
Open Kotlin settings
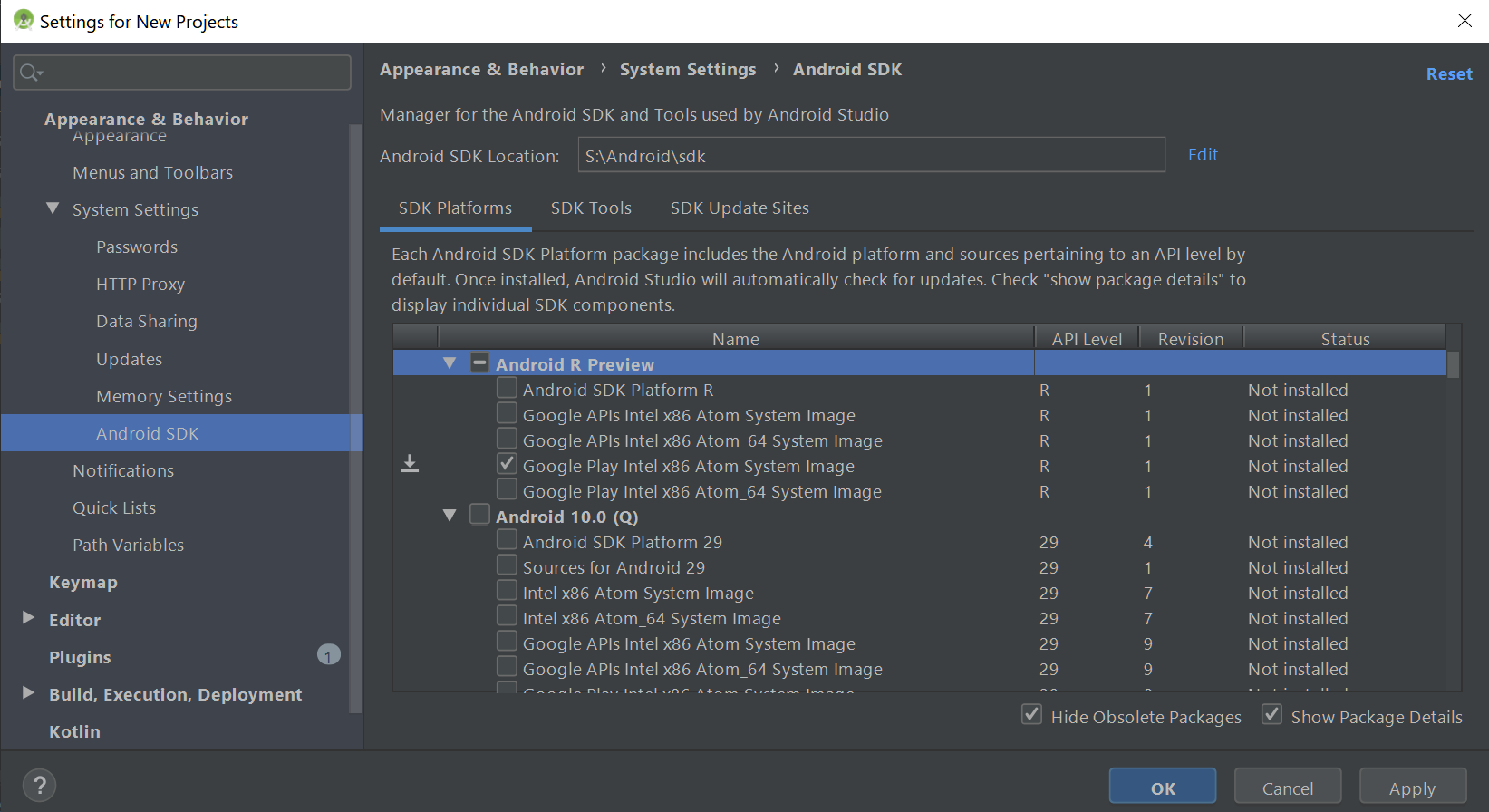point(74,731)
